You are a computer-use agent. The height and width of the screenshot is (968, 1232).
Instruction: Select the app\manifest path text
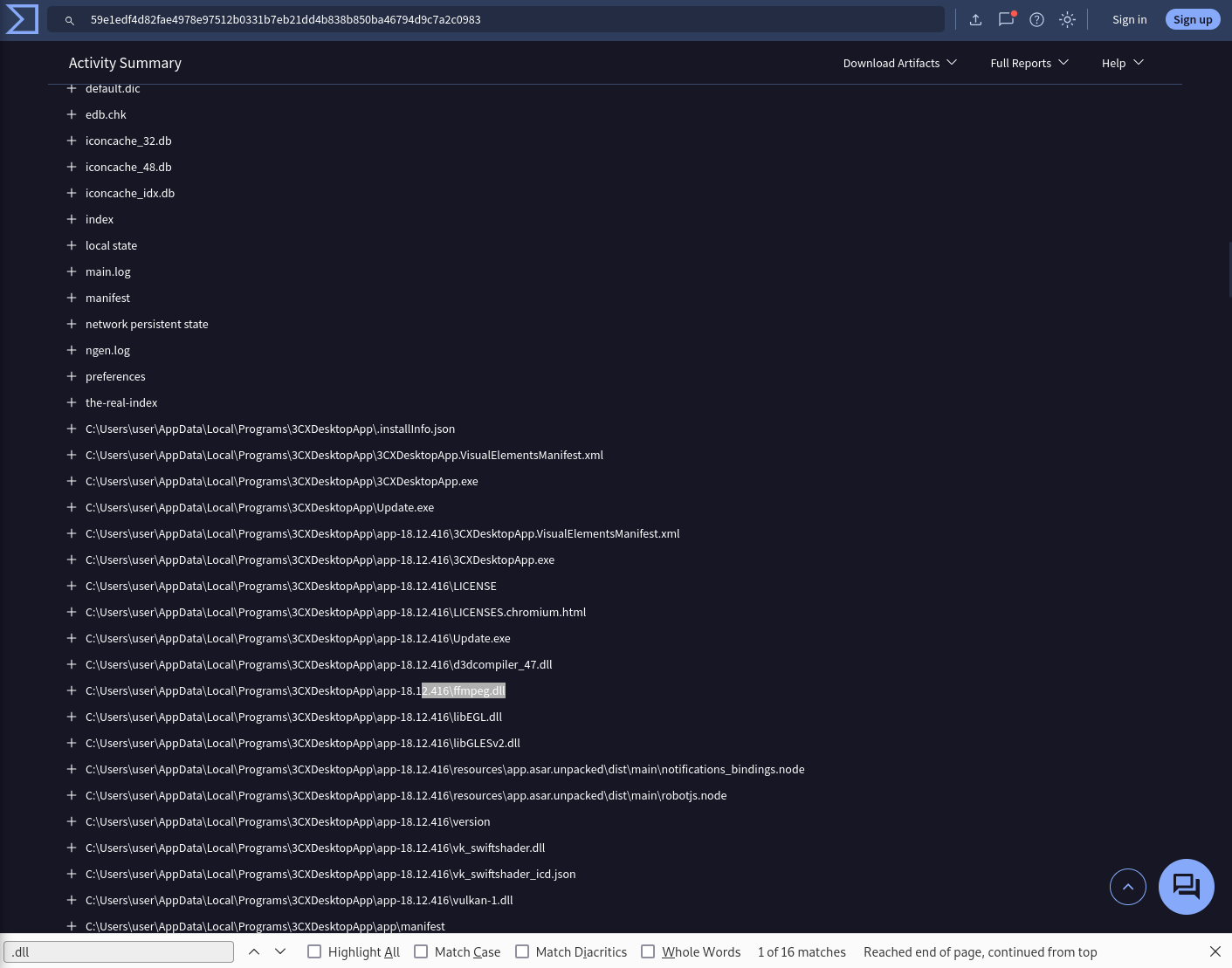265,926
